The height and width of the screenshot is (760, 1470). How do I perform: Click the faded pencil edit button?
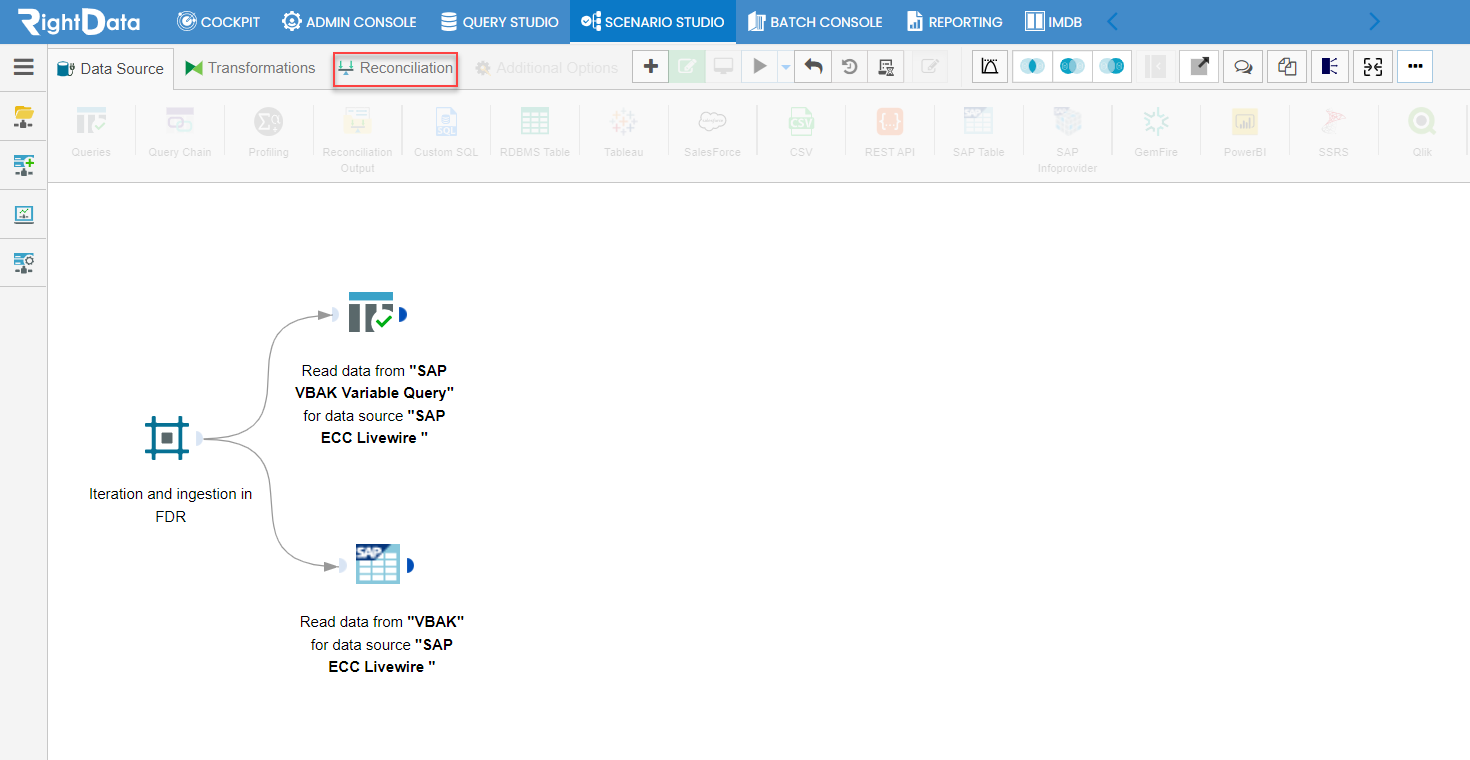(930, 67)
